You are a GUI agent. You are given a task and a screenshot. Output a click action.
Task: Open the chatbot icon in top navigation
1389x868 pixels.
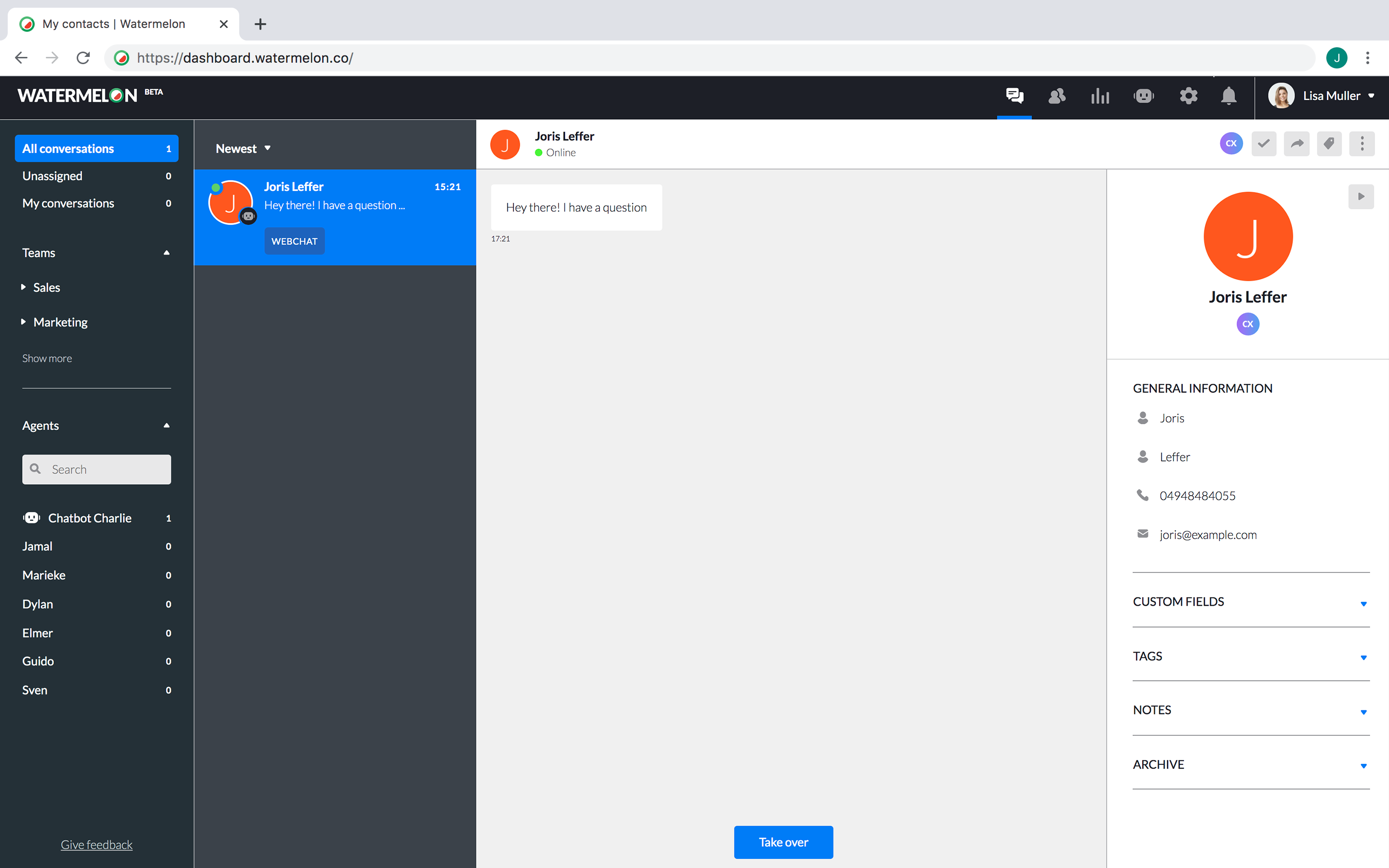coord(1144,96)
